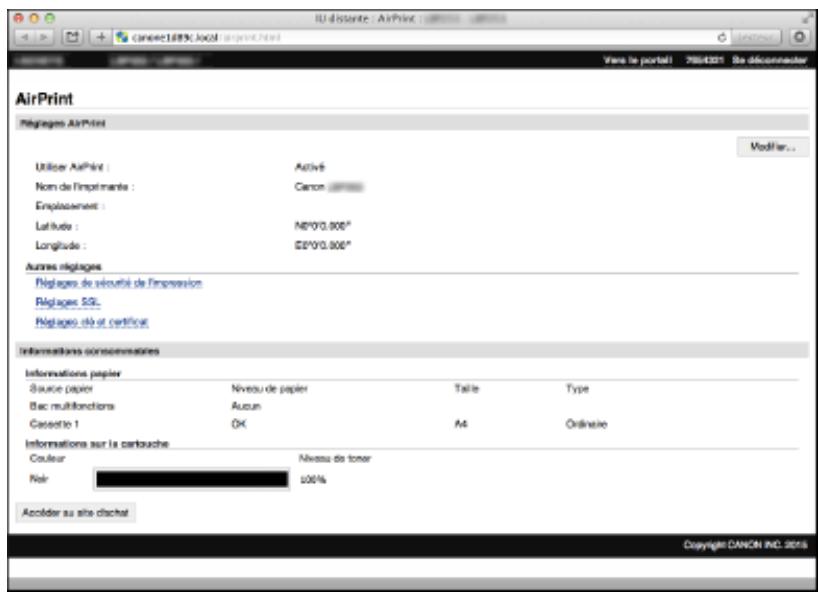Click the Copyright CANON INC. footer text
The width and height of the screenshot is (818, 593).
click(745, 545)
